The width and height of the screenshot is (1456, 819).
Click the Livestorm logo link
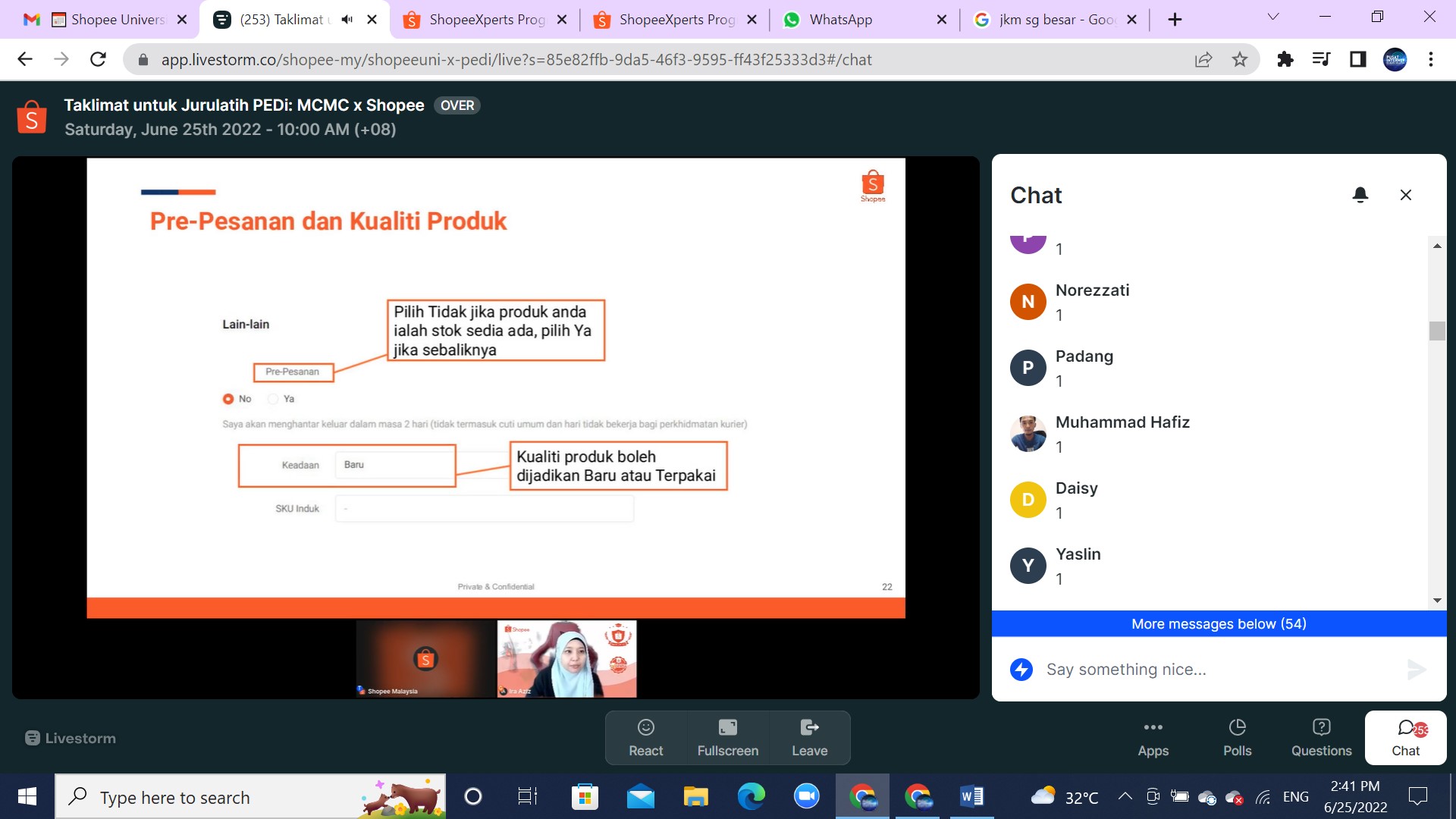pos(71,738)
